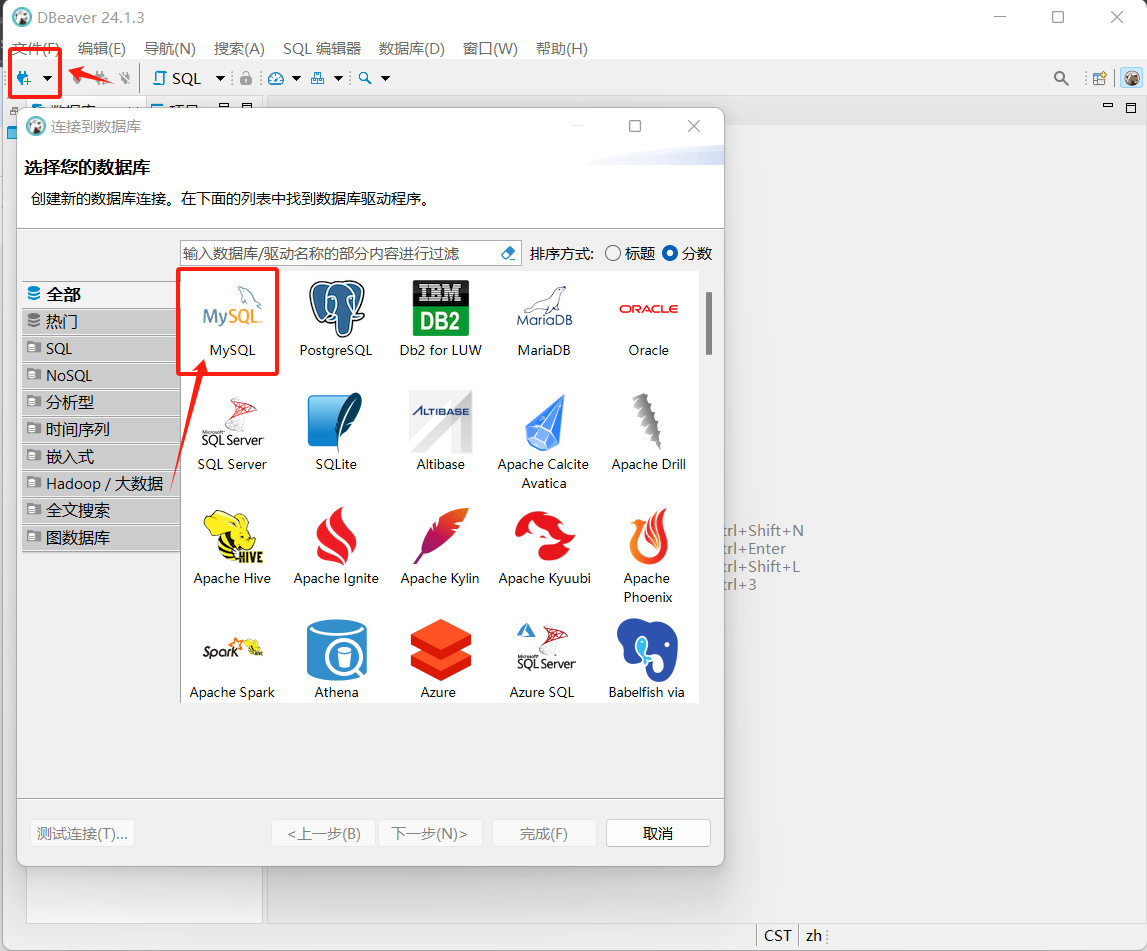
Task: Click the DBeaver community icon at top right
Action: [x=1131, y=78]
